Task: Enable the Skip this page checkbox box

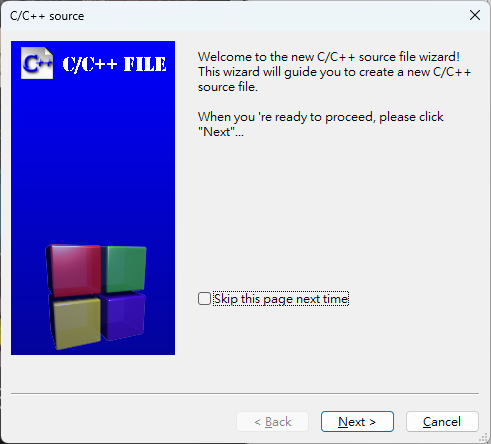Action: (204, 299)
